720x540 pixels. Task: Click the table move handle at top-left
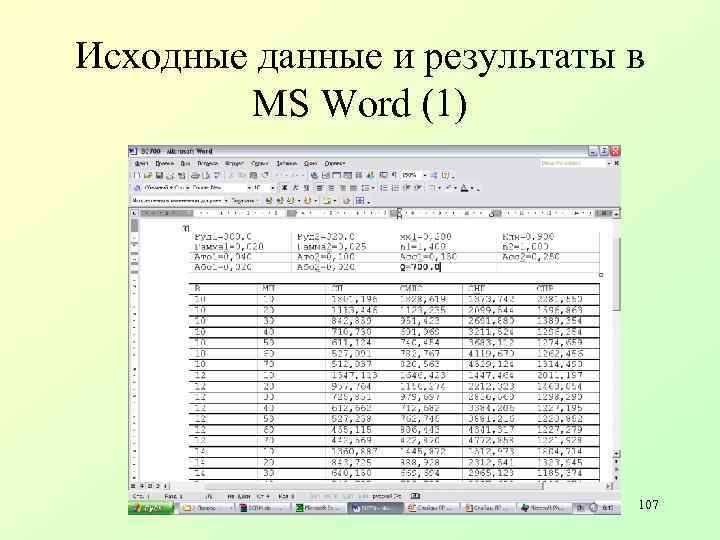pos(186,228)
